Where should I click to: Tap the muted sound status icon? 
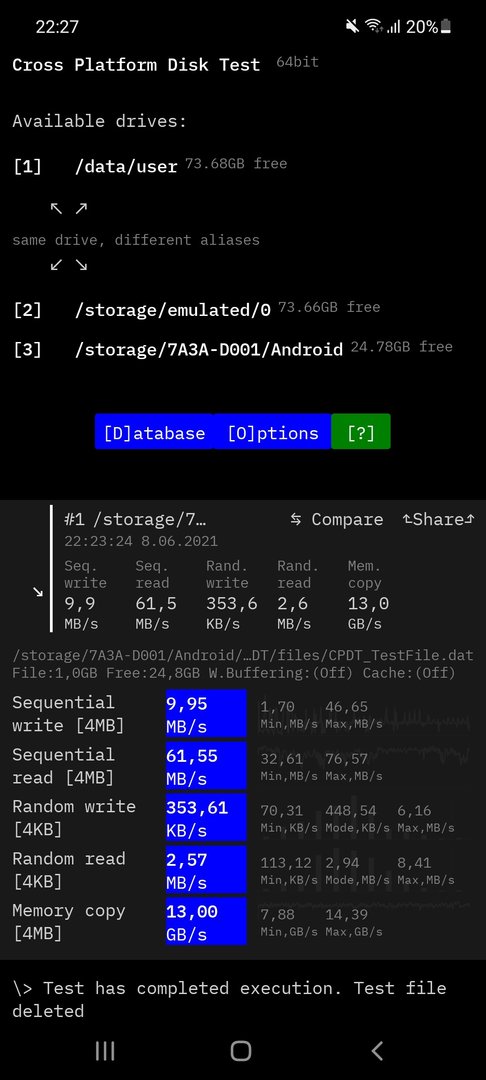click(352, 27)
